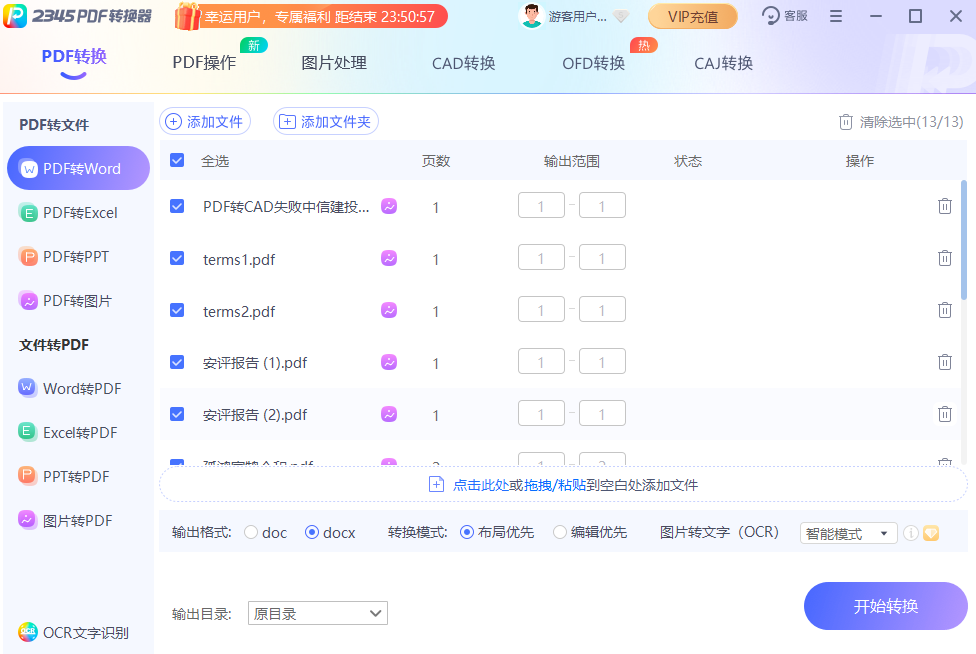
Task: Uncheck the 全选 select-all checkbox
Action: pos(177,159)
